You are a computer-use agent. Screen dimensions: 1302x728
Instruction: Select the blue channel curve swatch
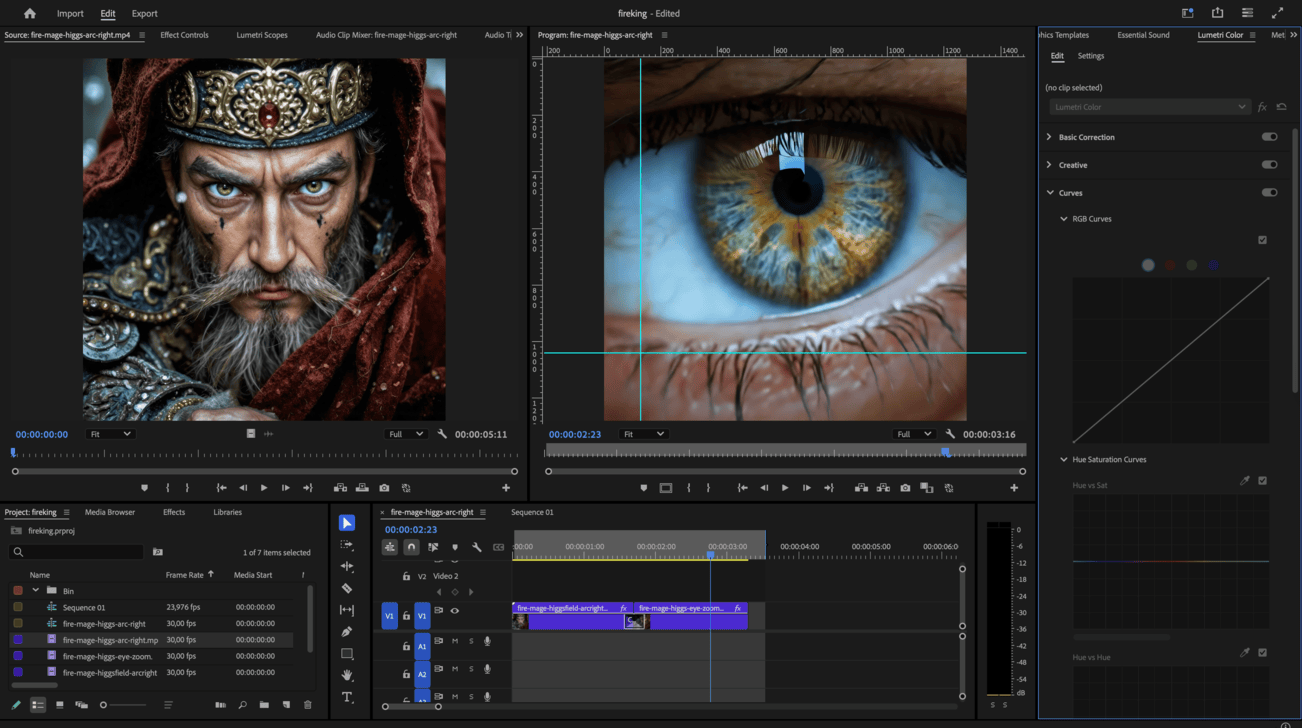pos(1213,265)
